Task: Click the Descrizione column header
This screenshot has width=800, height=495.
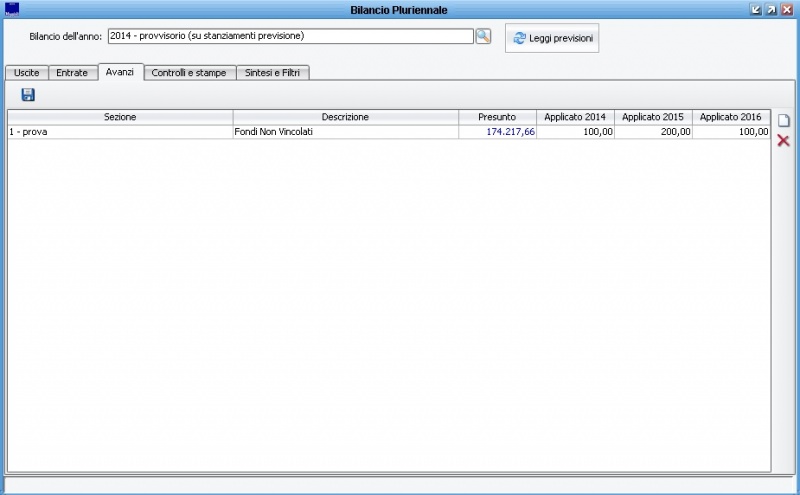Action: pos(345,117)
